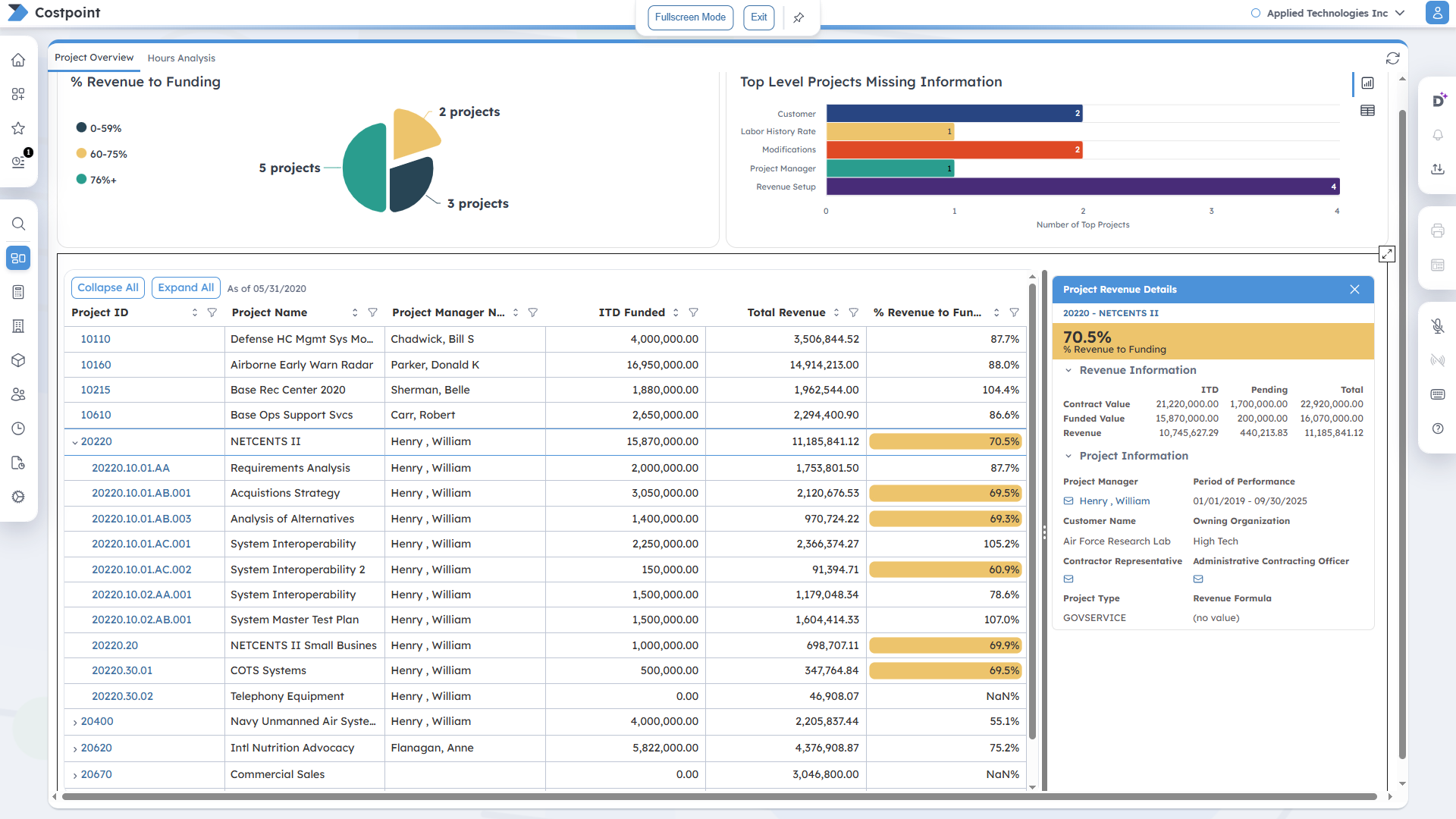Image resolution: width=1456 pixels, height=819 pixels.
Task: Open the Home icon in sidebar
Action: tap(18, 60)
